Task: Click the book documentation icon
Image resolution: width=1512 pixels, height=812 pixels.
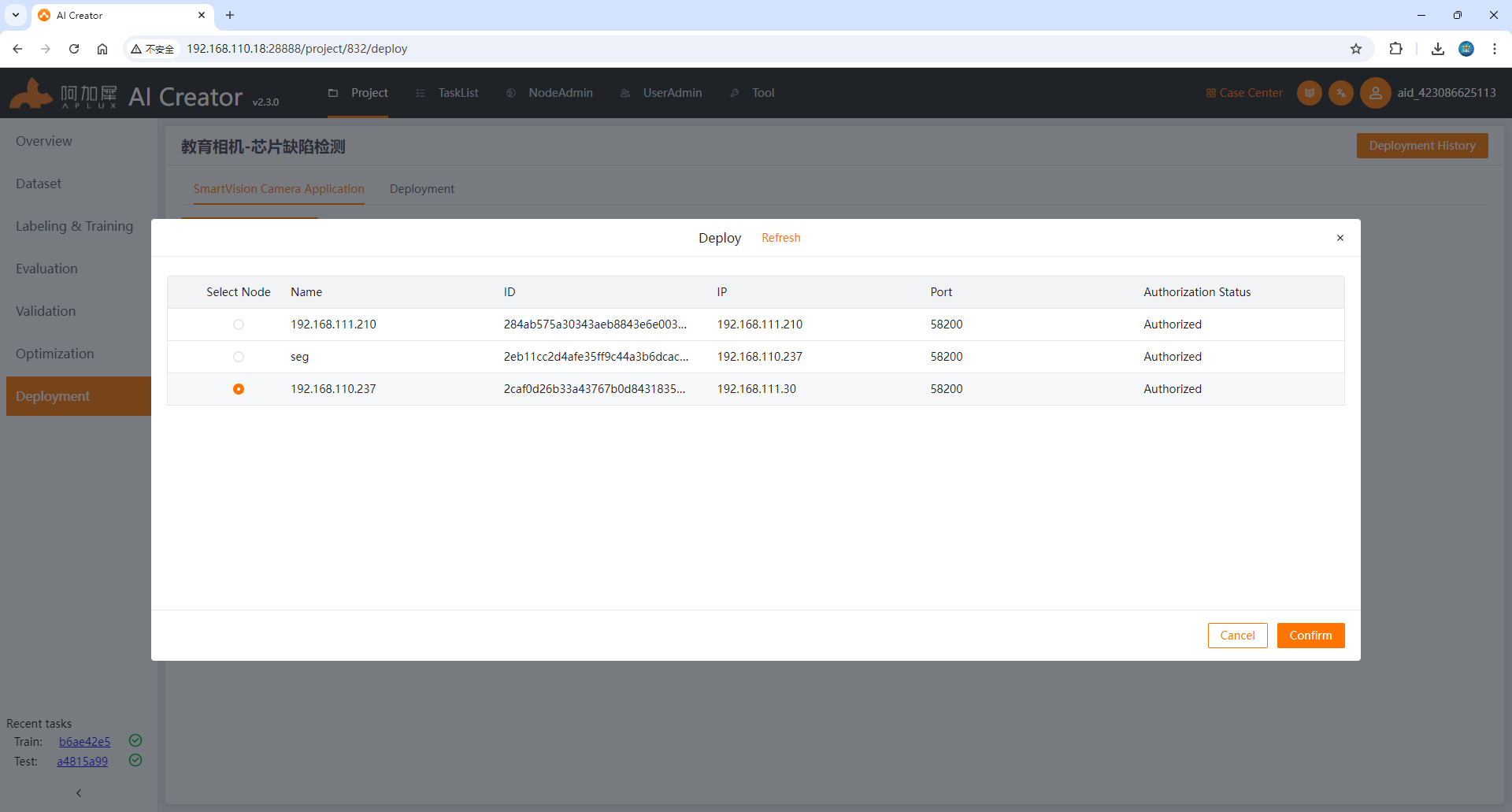Action: click(x=1310, y=93)
